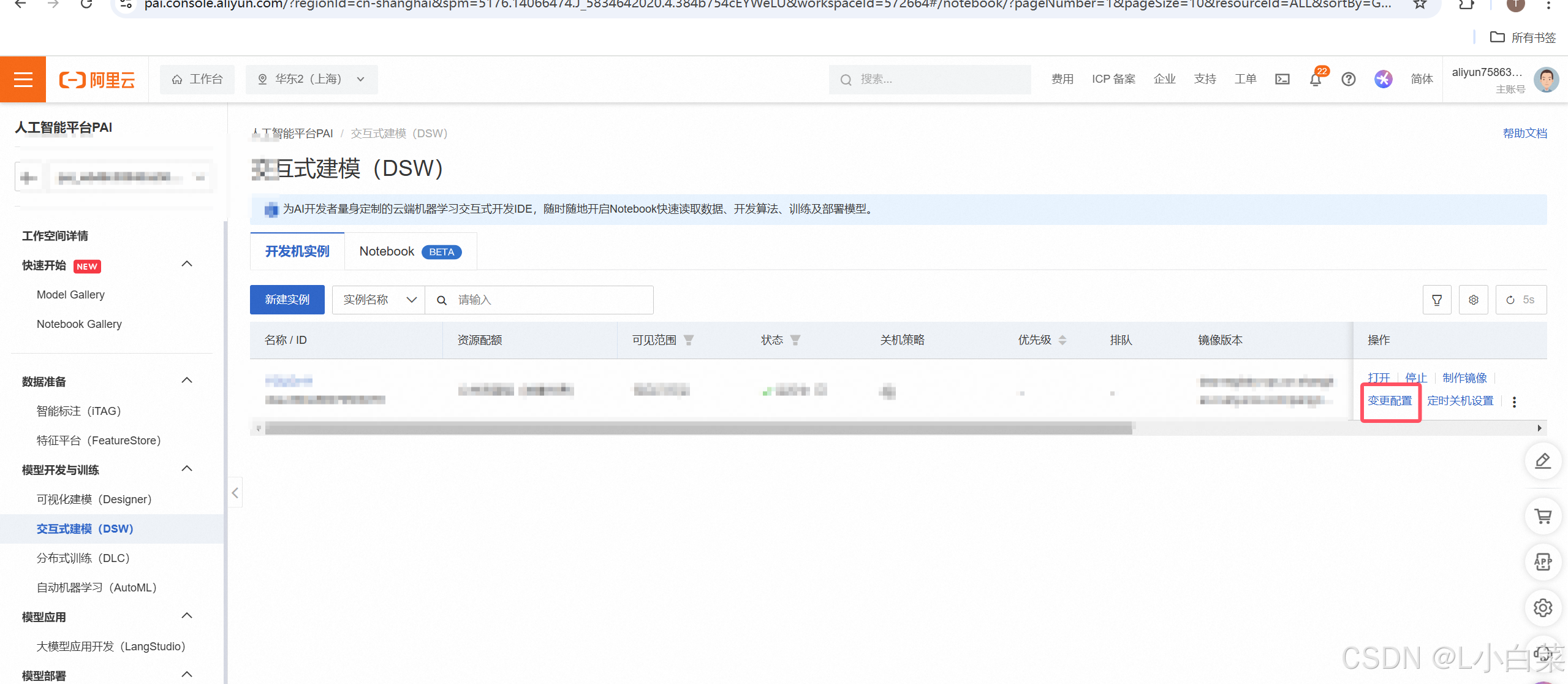Open the hamburger navigation menu
The image size is (1568, 684).
point(23,80)
